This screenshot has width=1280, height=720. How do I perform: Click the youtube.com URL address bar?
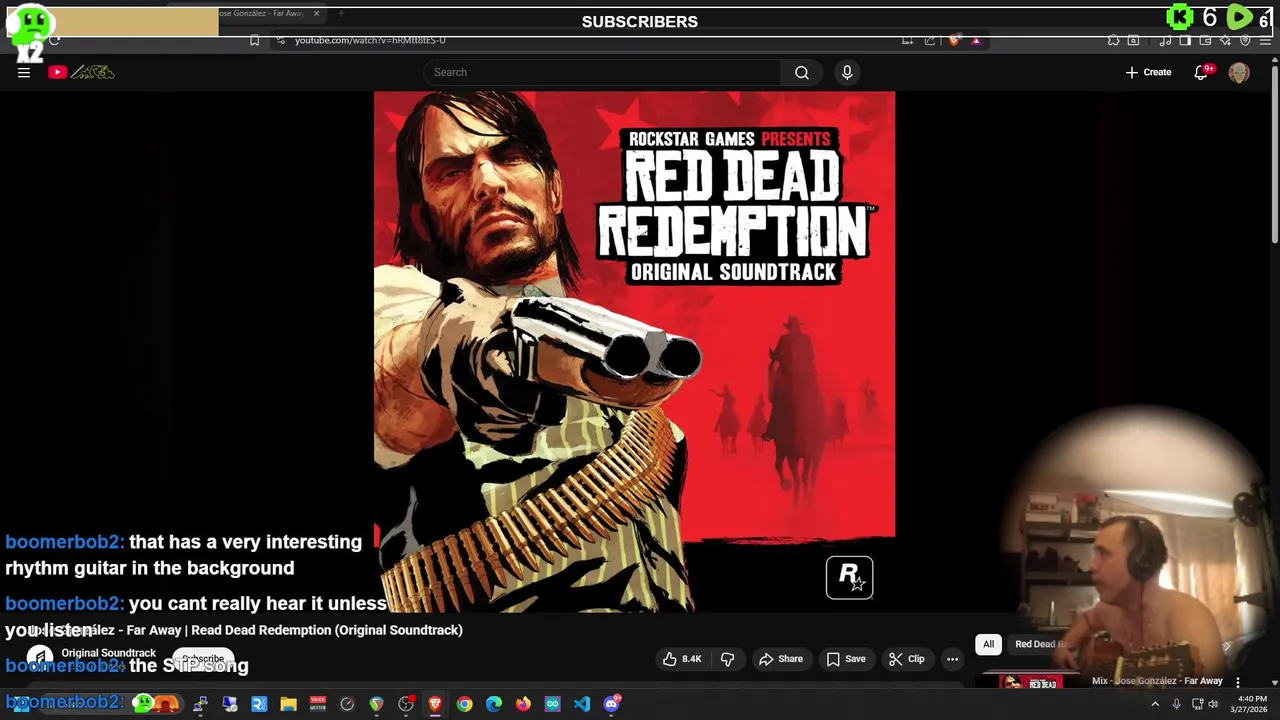coord(370,40)
